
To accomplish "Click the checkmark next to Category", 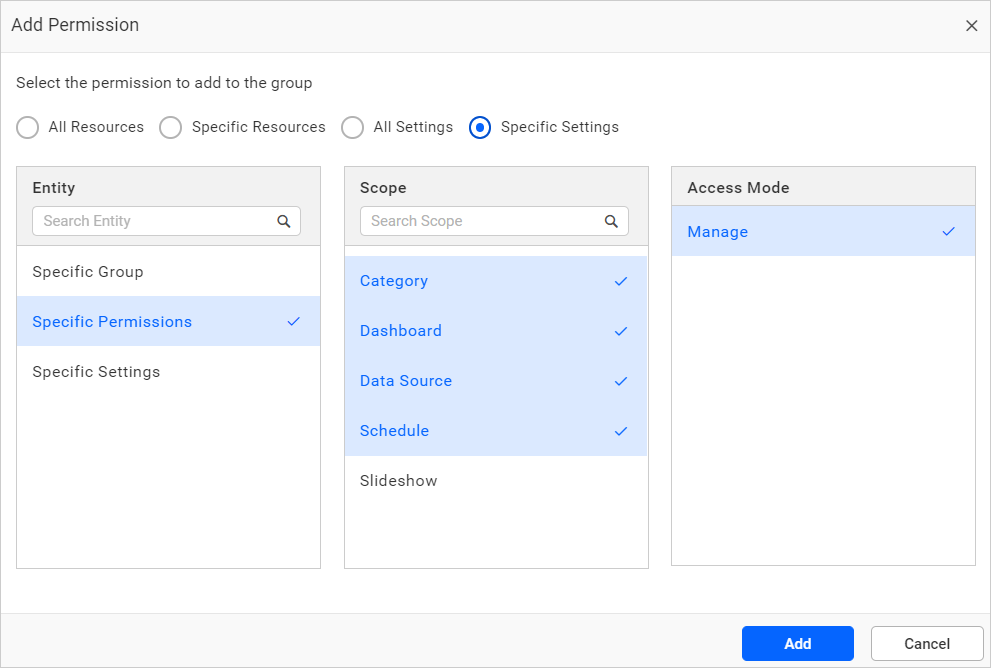I will click(621, 281).
